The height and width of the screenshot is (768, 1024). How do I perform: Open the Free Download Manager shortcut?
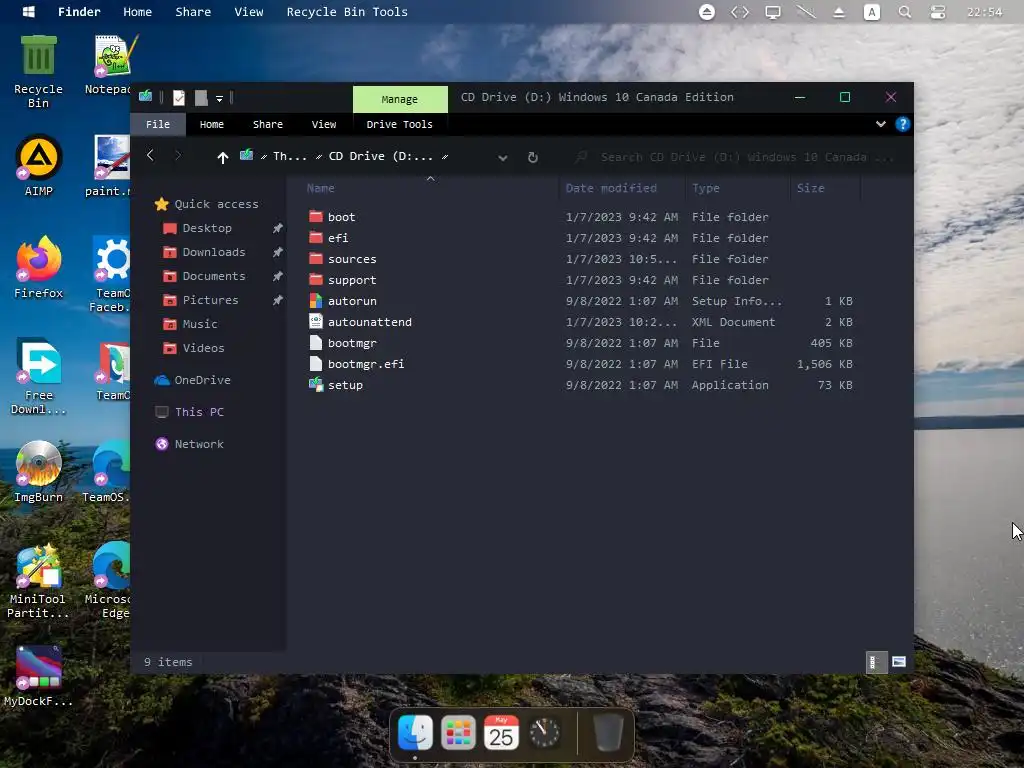point(39,377)
